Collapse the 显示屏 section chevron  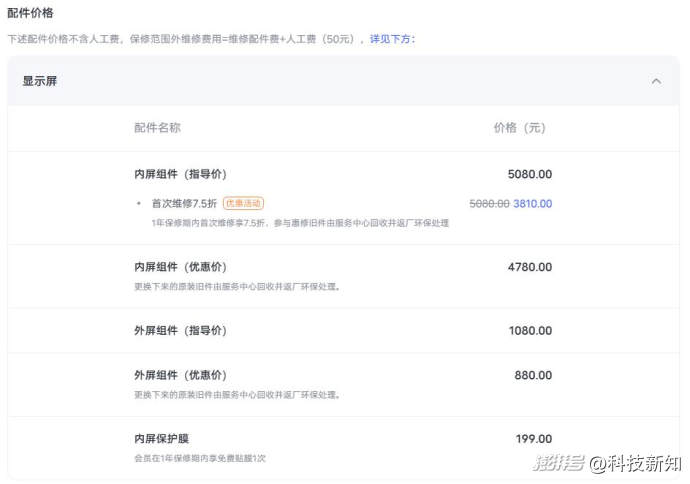(x=656, y=81)
